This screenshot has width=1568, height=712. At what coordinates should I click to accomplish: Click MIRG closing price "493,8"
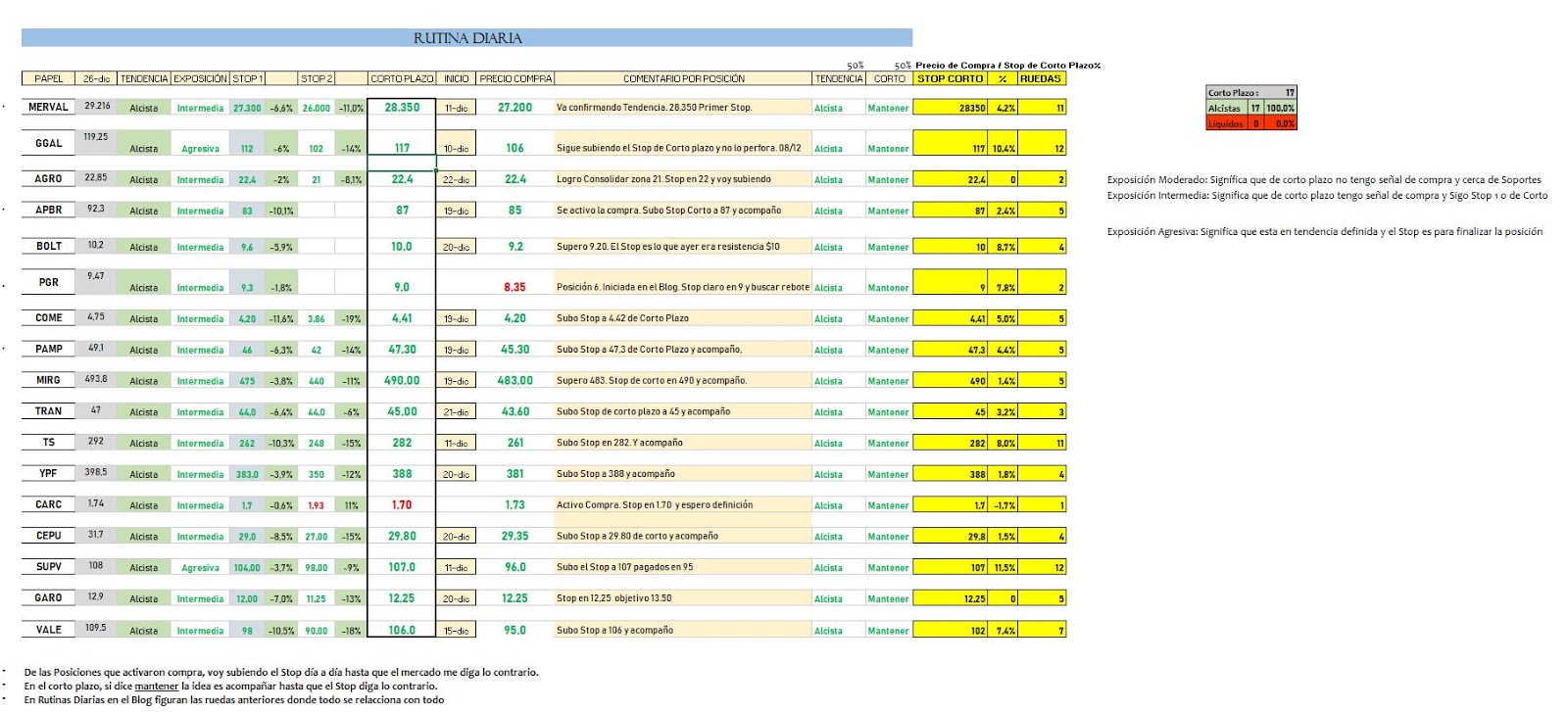tap(96, 378)
